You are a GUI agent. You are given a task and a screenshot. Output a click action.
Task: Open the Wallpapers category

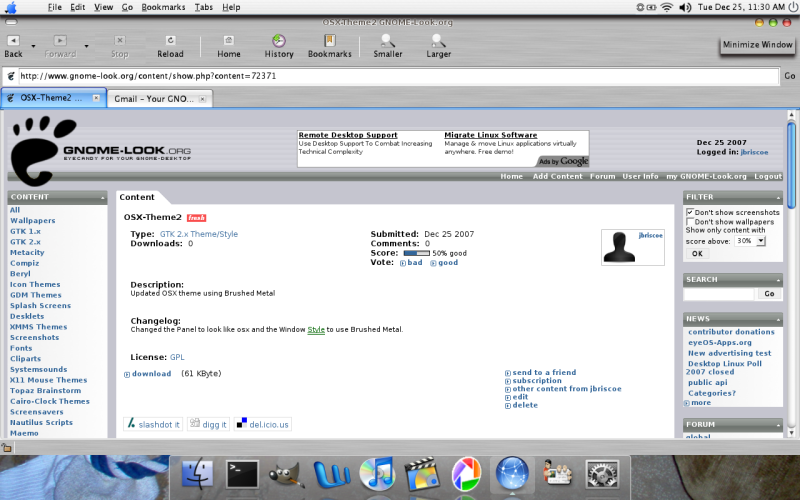click(33, 220)
